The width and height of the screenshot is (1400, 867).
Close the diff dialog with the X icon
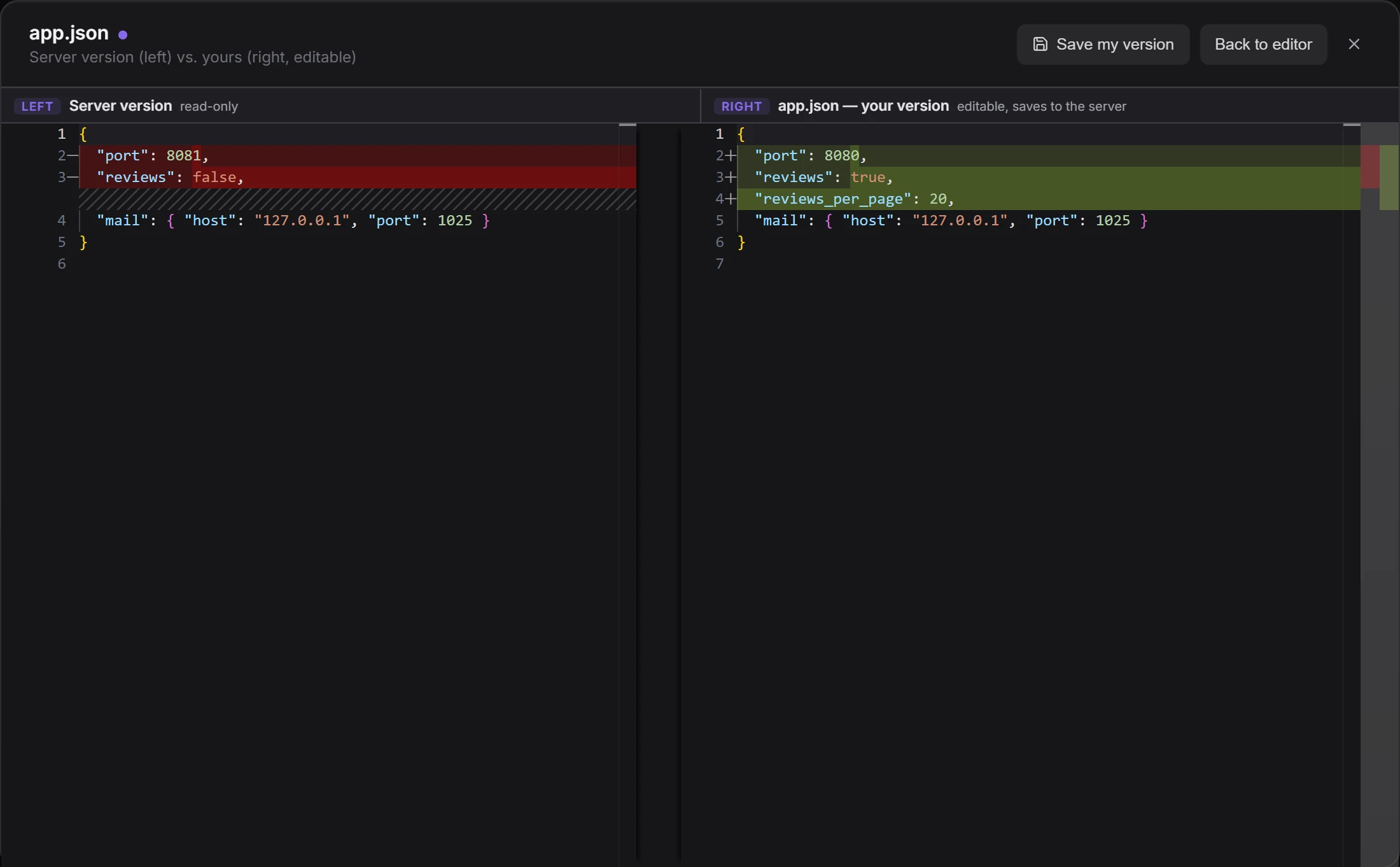point(1354,45)
